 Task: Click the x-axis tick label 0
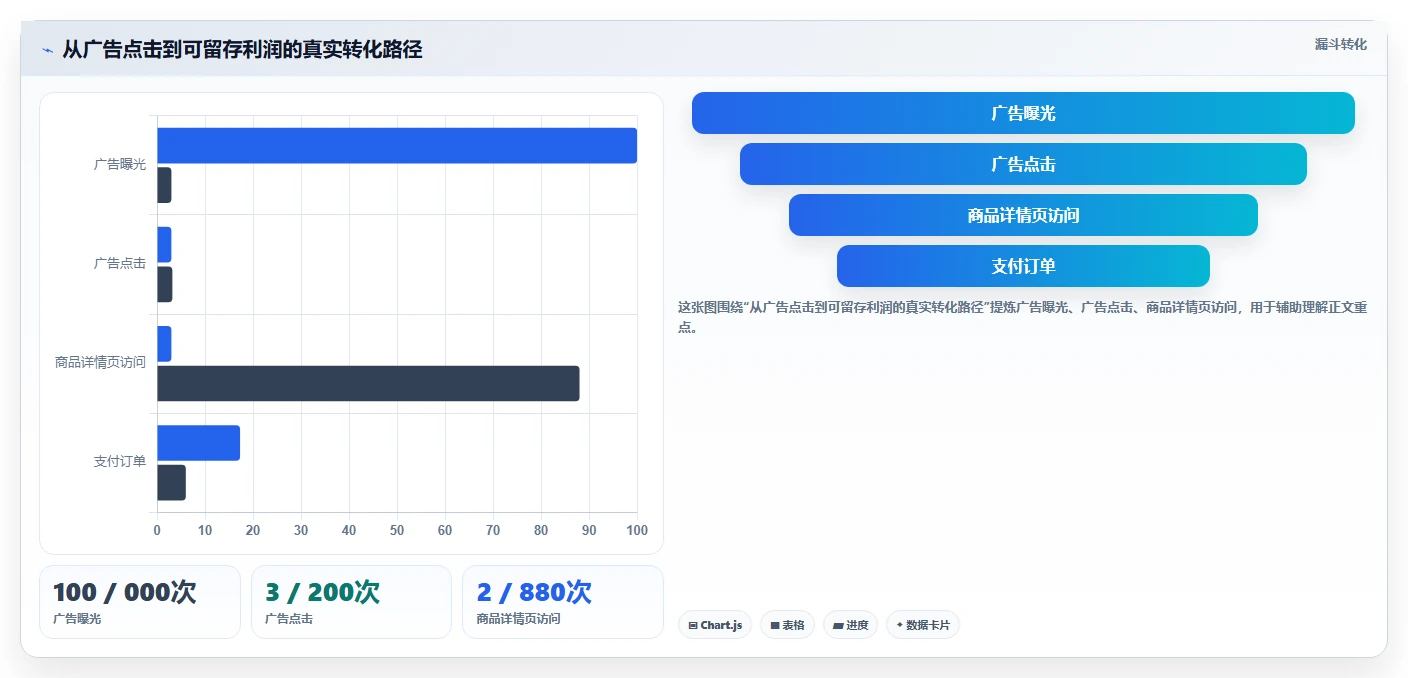[x=157, y=530]
